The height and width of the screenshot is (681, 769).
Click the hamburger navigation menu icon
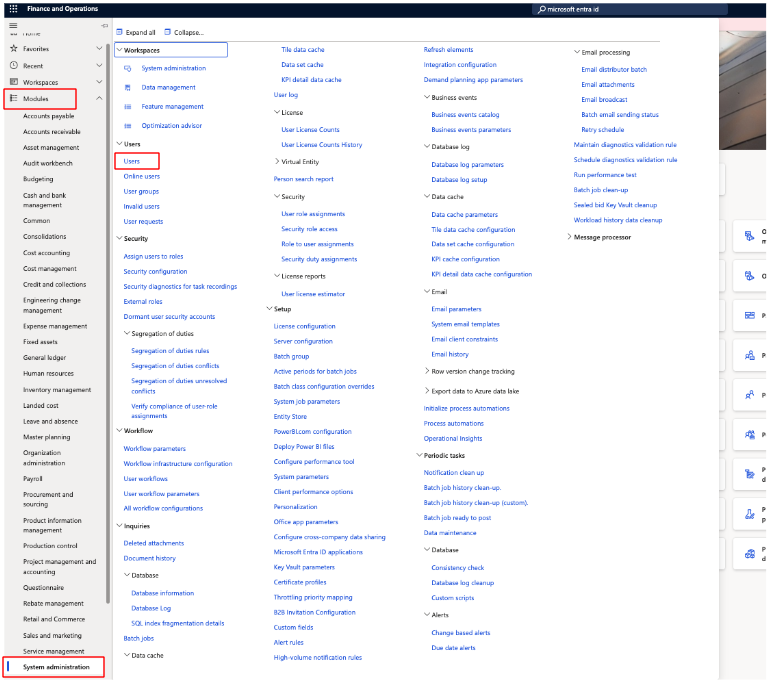[13, 25]
